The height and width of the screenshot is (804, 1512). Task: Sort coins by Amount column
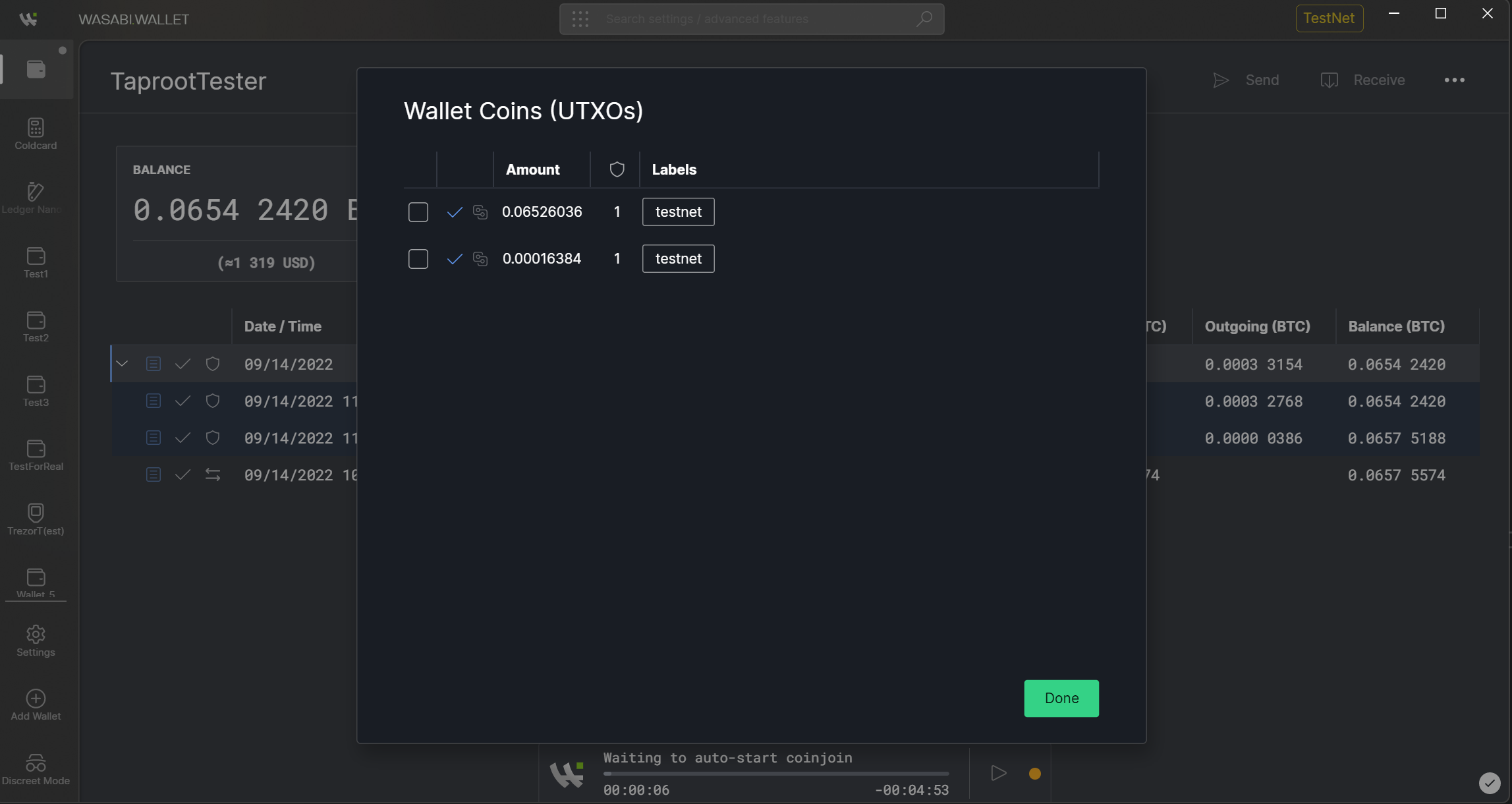coord(532,170)
